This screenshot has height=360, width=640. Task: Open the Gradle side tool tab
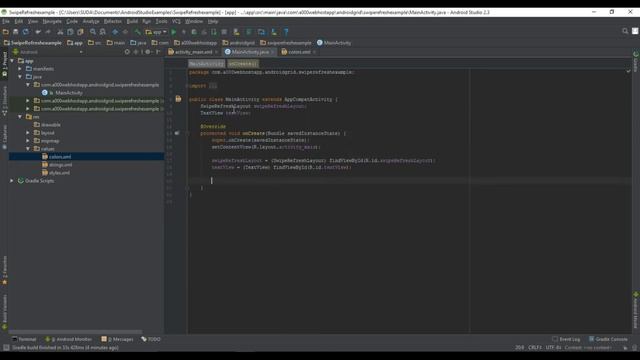point(636,61)
